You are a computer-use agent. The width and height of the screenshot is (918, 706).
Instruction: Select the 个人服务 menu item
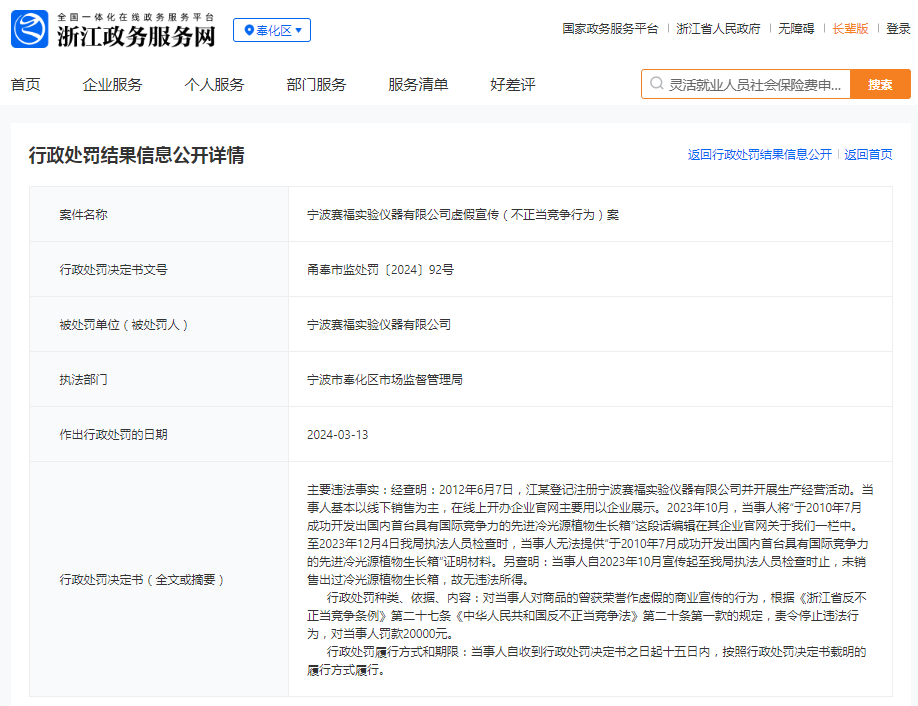tap(214, 85)
